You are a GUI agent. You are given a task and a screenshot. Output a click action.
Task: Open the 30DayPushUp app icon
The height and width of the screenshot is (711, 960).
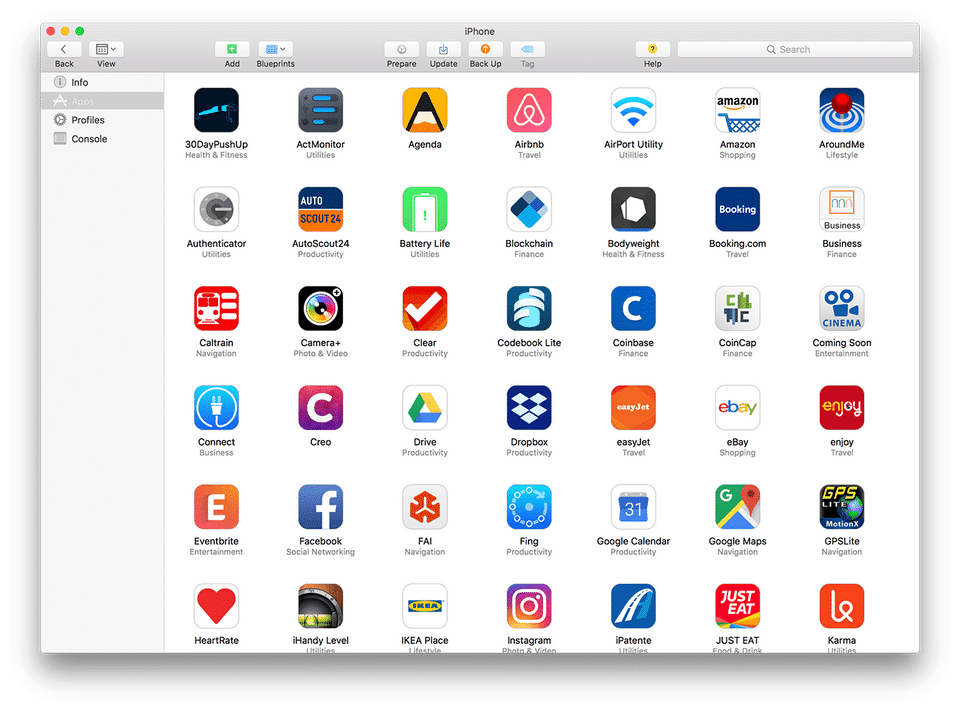click(216, 110)
